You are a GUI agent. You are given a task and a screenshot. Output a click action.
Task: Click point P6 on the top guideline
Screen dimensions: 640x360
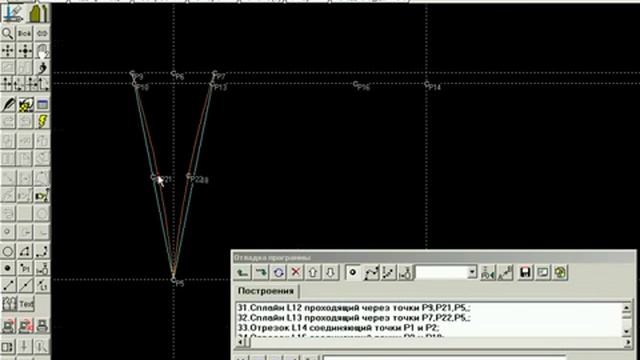coord(173,73)
